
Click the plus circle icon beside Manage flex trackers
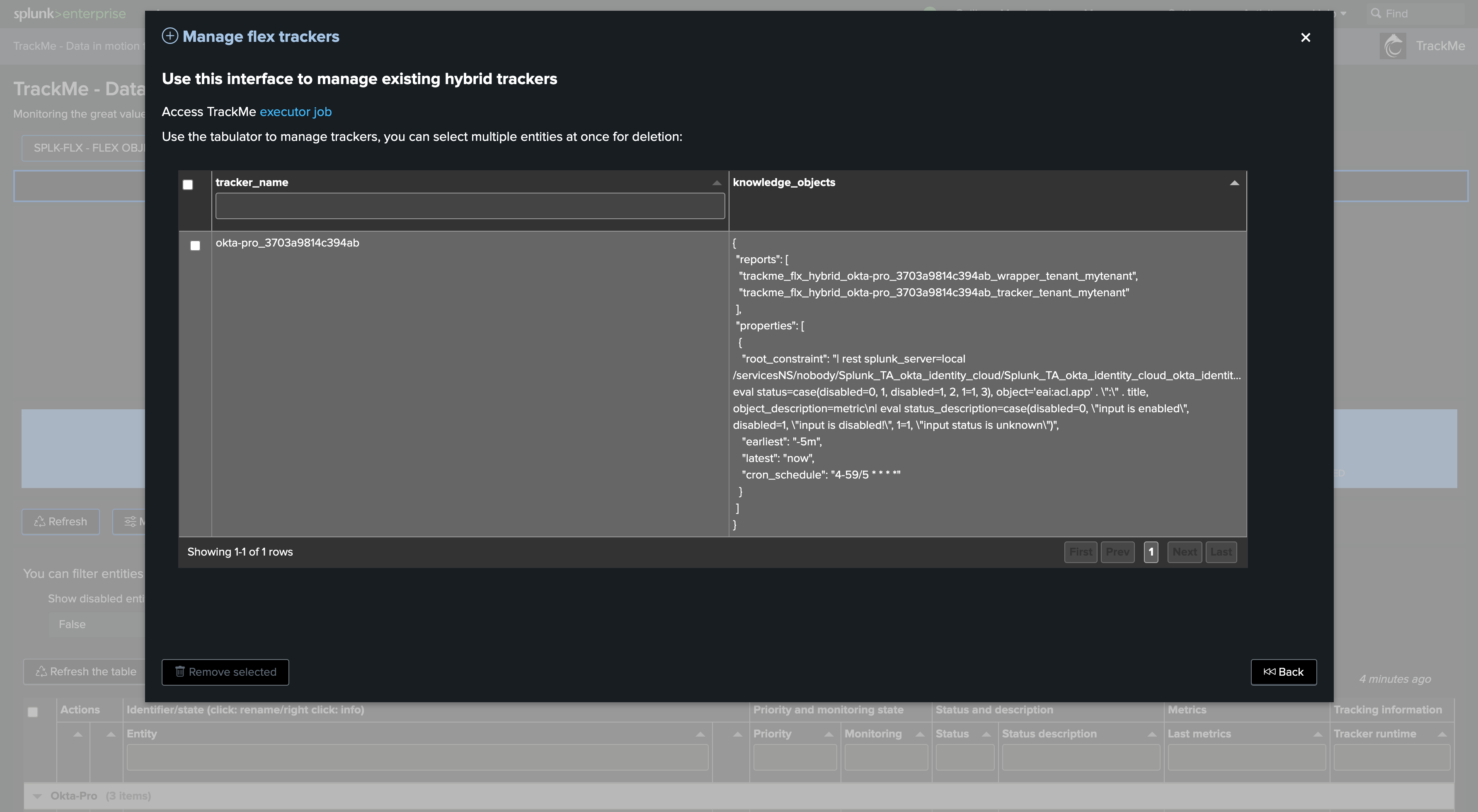click(170, 36)
